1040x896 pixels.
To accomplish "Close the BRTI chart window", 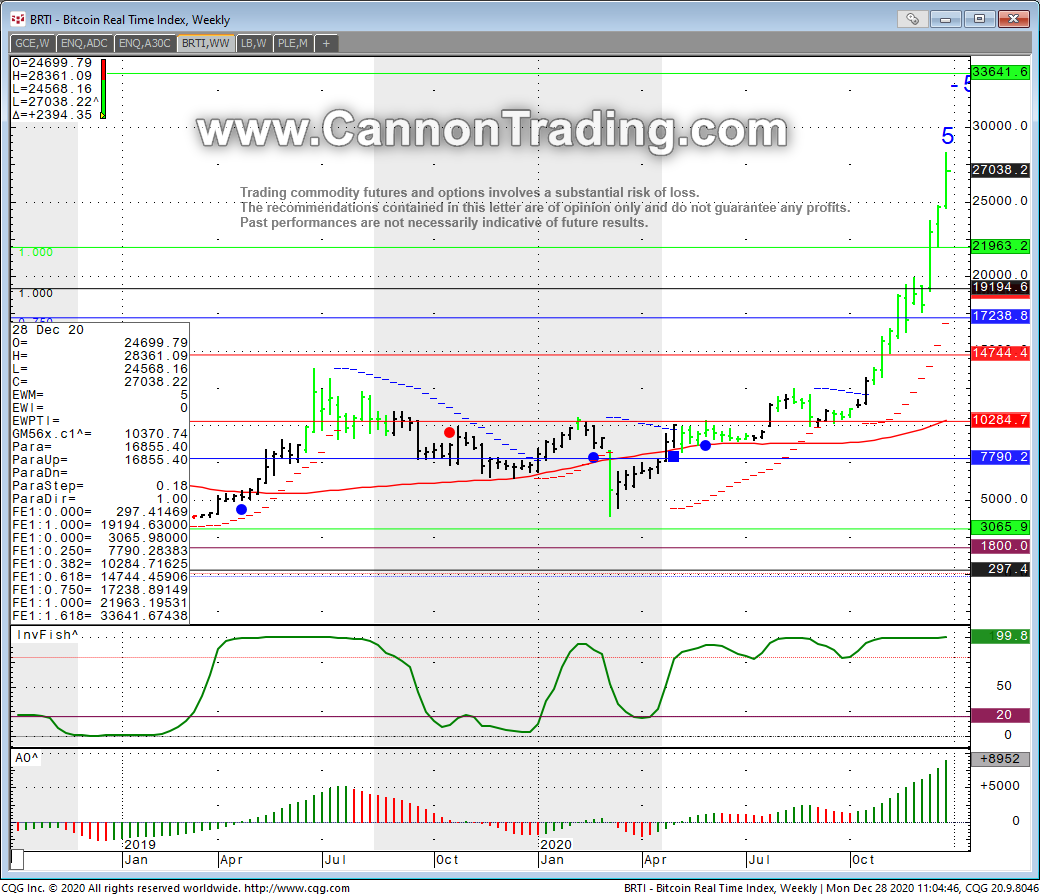I will (x=1011, y=18).
